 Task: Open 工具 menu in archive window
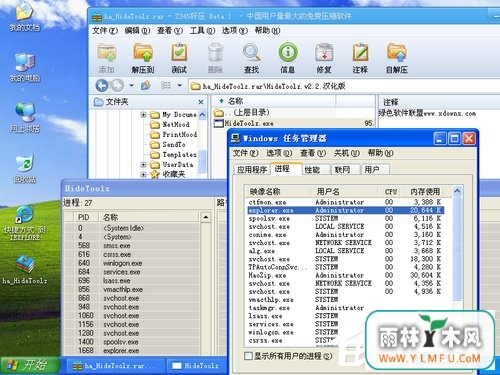[x=202, y=31]
